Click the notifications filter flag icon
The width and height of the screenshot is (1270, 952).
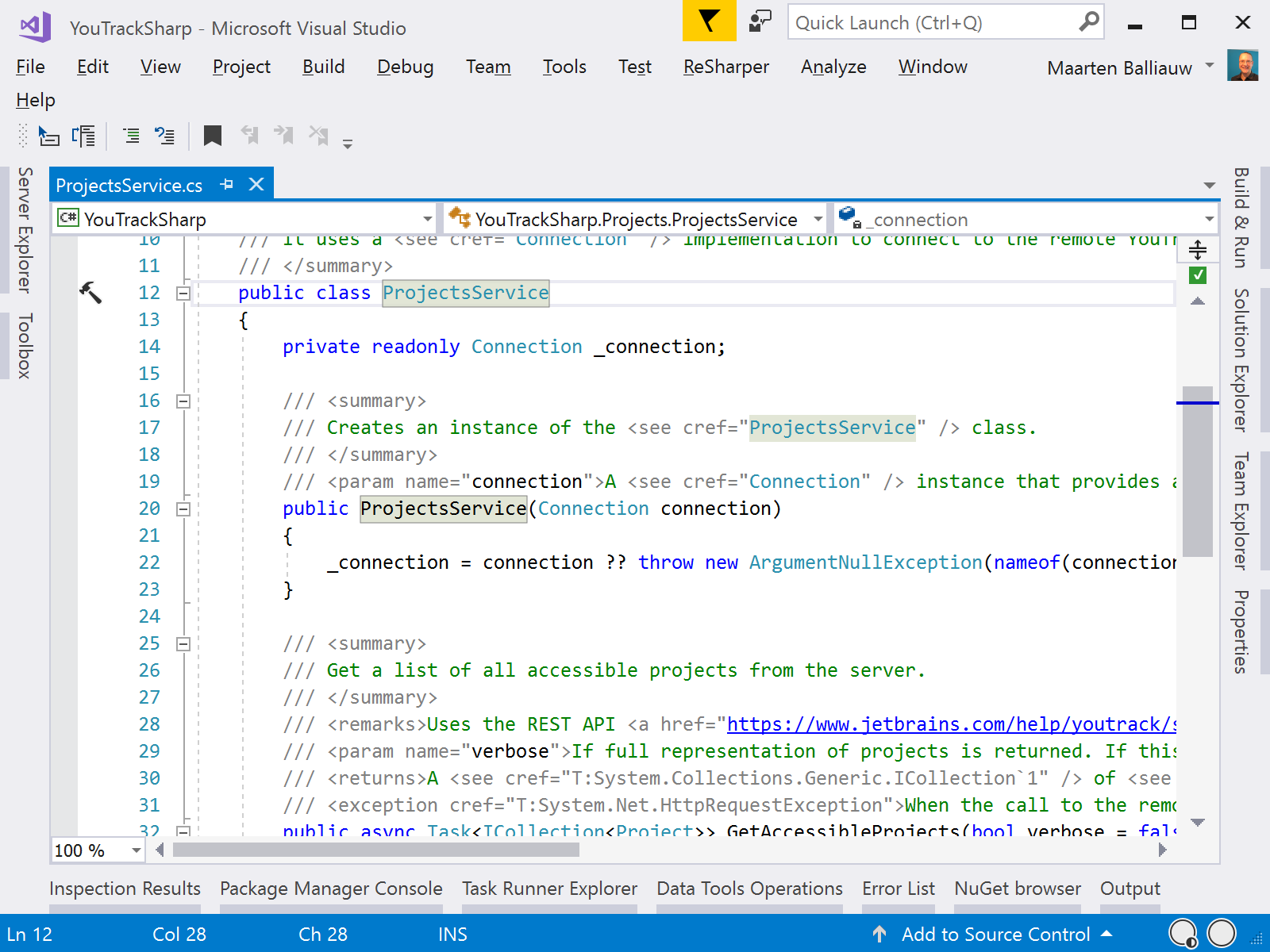[709, 21]
